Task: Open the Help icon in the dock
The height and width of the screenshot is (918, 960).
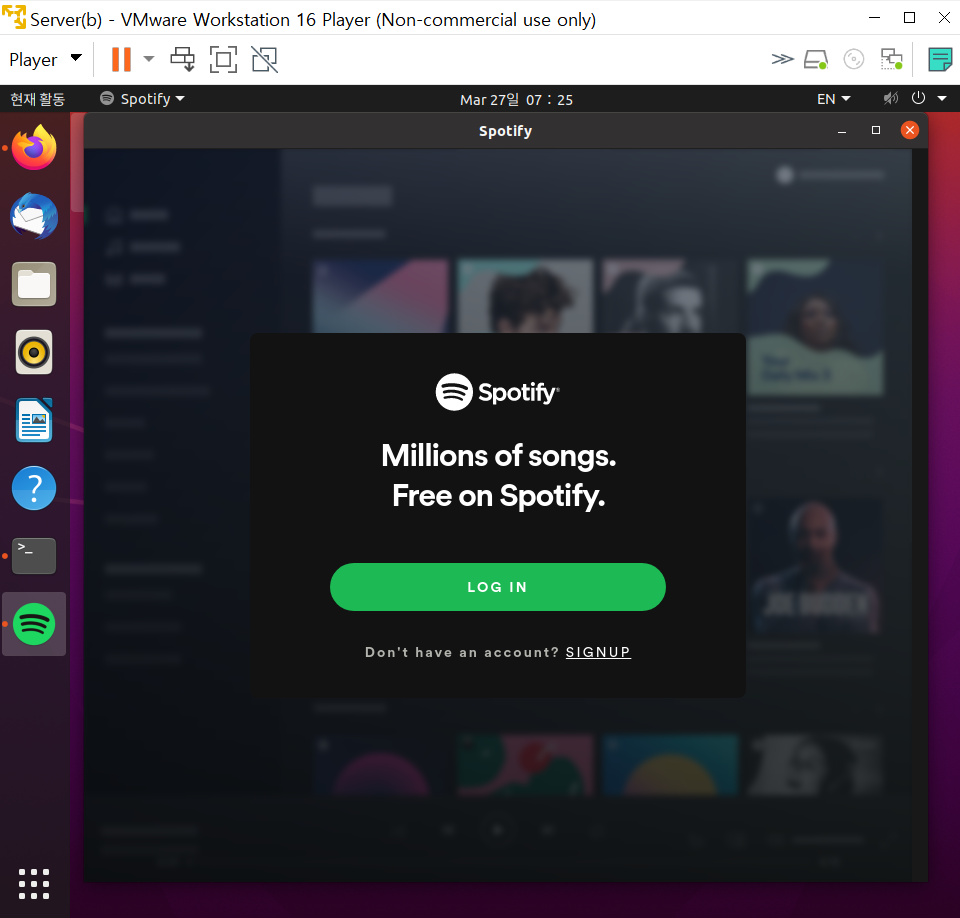Action: (x=34, y=488)
